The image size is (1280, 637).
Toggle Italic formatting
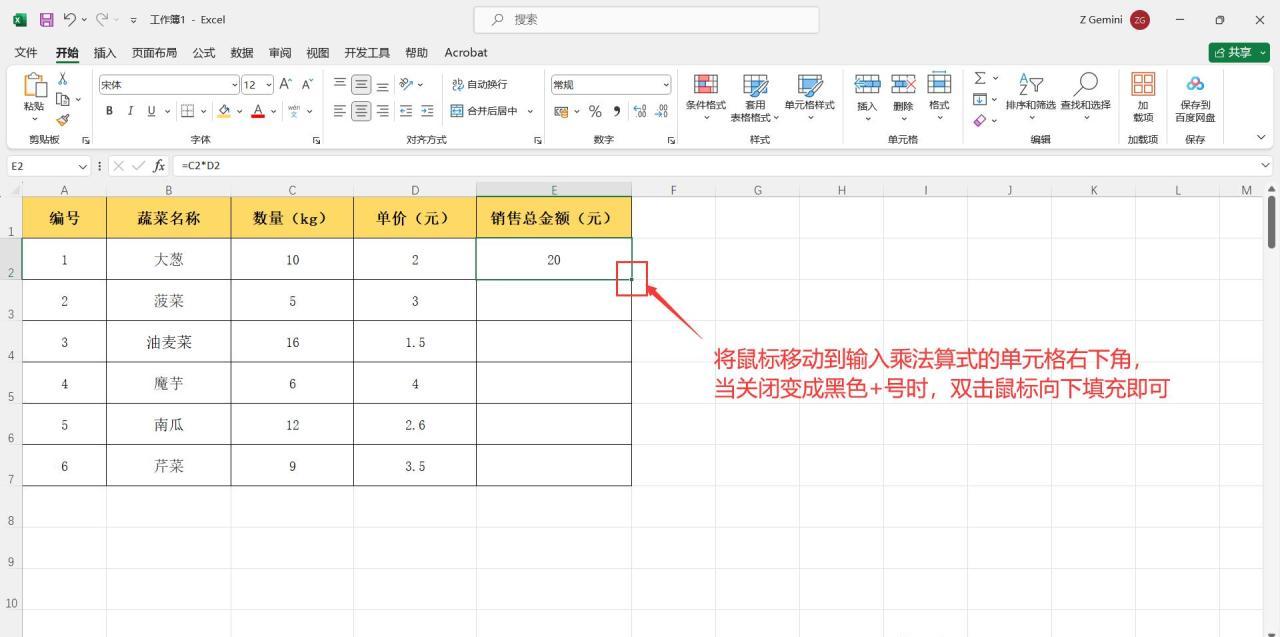tap(130, 111)
